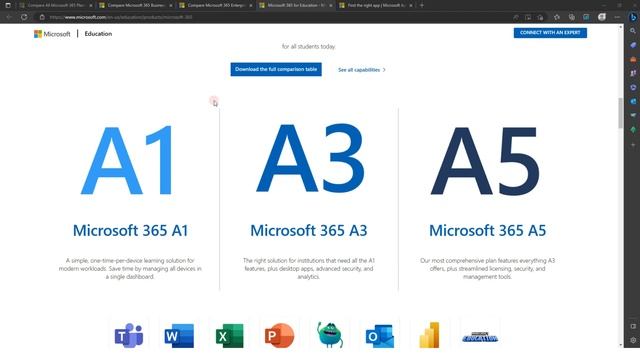The image size is (640, 360).
Task: Open the Microsoft 365 A5 heading
Action: [487, 231]
